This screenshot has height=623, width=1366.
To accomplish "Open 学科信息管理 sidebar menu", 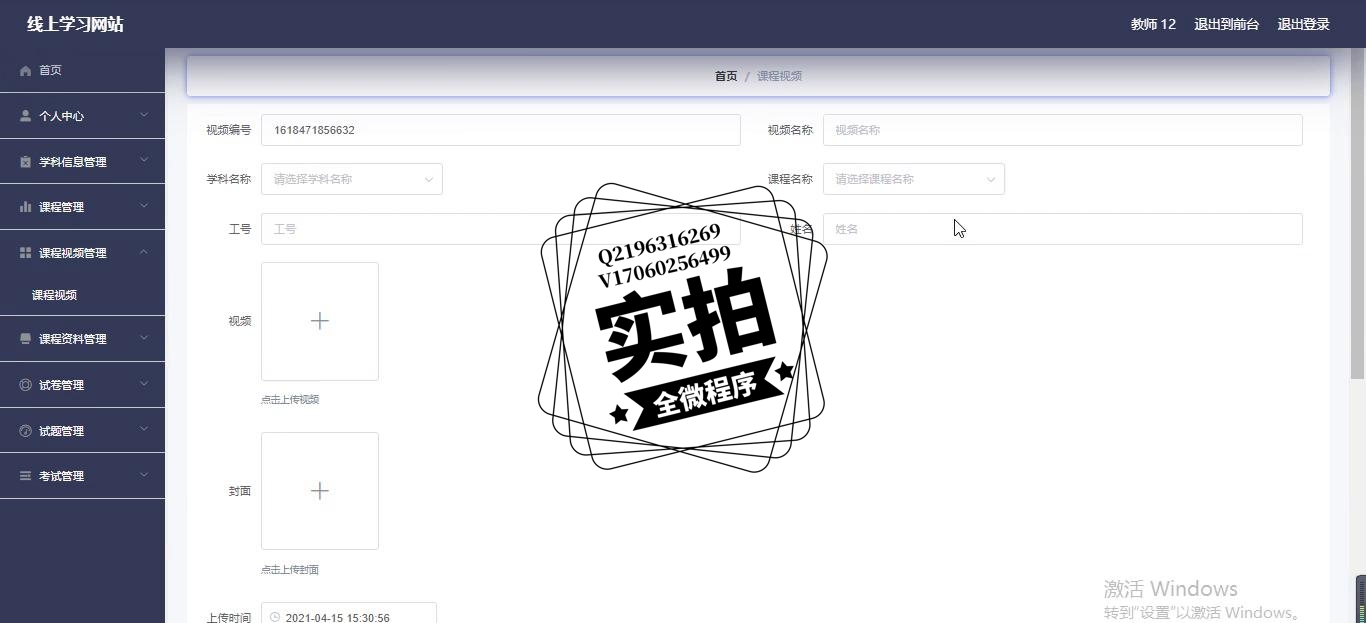I will 82,162.
